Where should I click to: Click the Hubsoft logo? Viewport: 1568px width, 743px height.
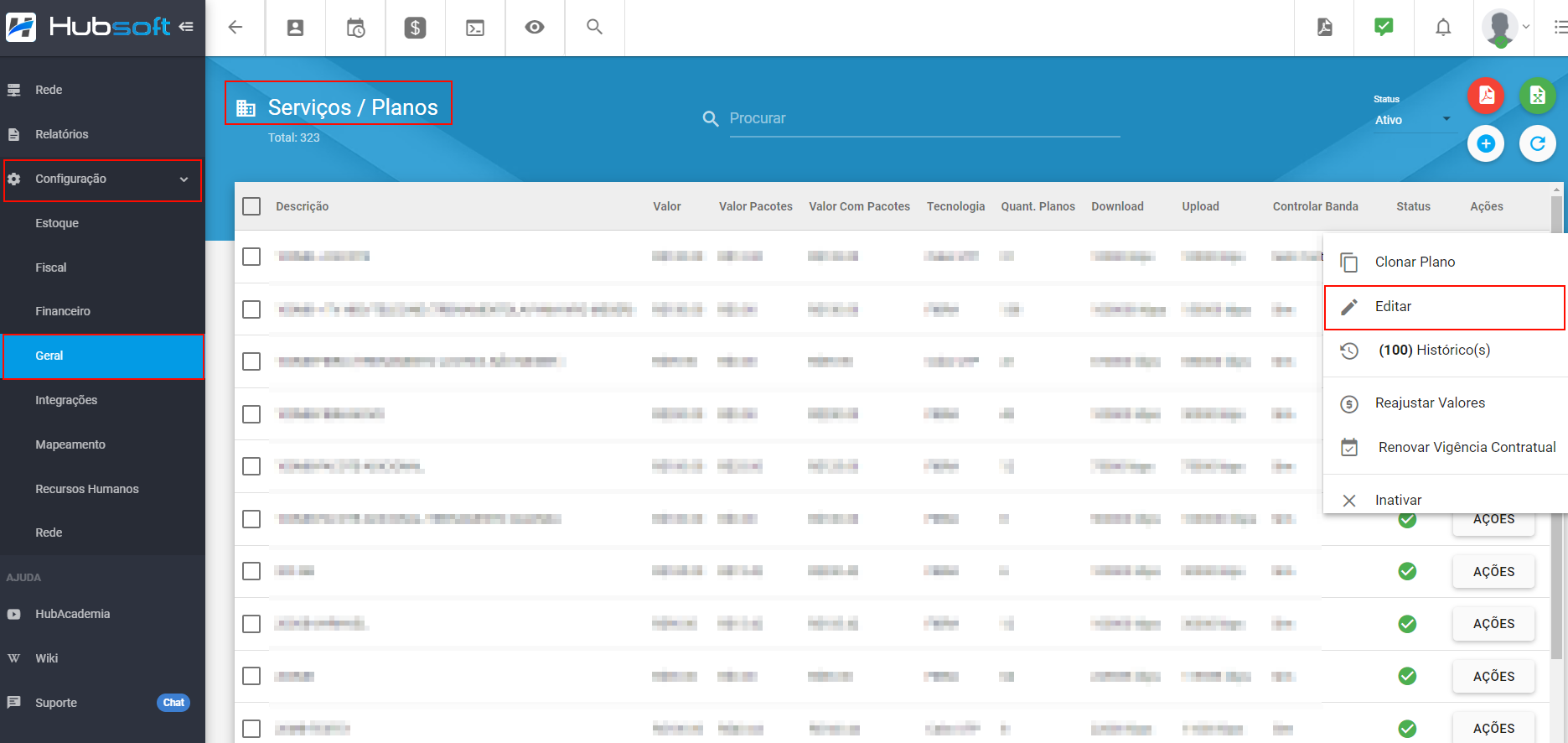(x=88, y=27)
